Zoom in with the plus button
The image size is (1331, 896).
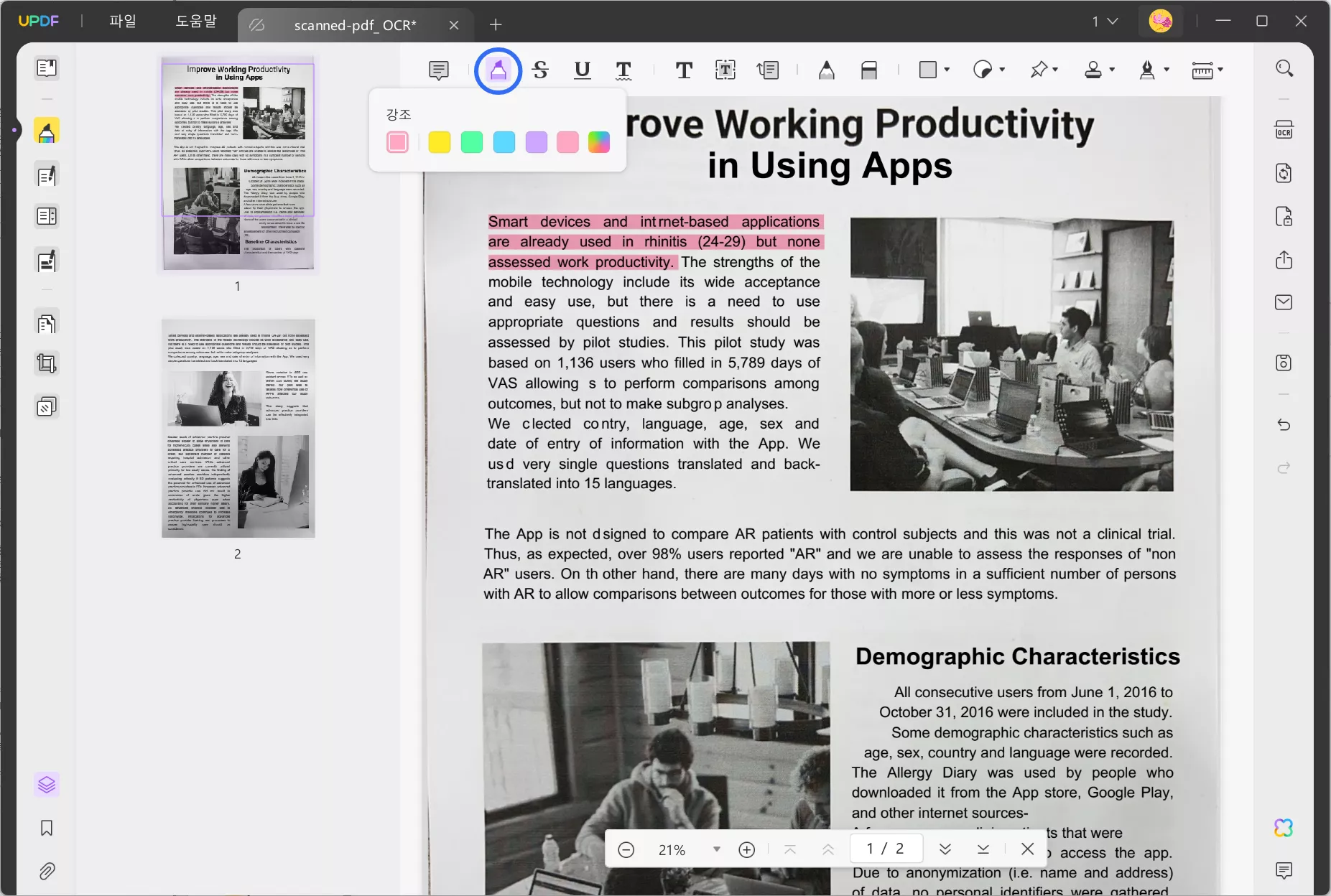[747, 849]
